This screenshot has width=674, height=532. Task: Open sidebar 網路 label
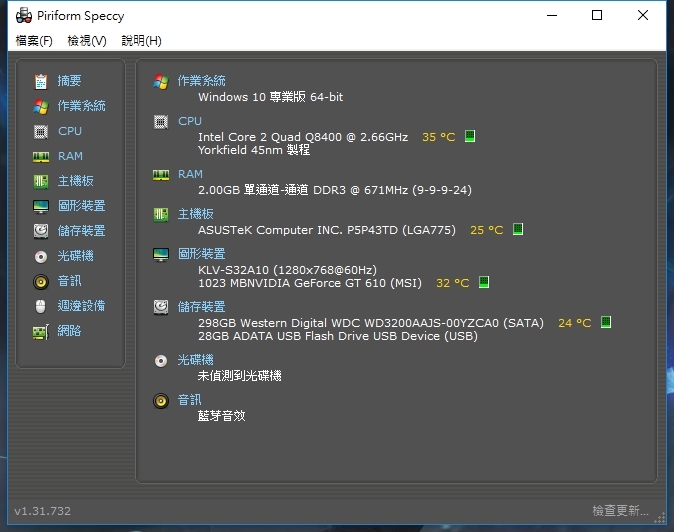tap(69, 331)
